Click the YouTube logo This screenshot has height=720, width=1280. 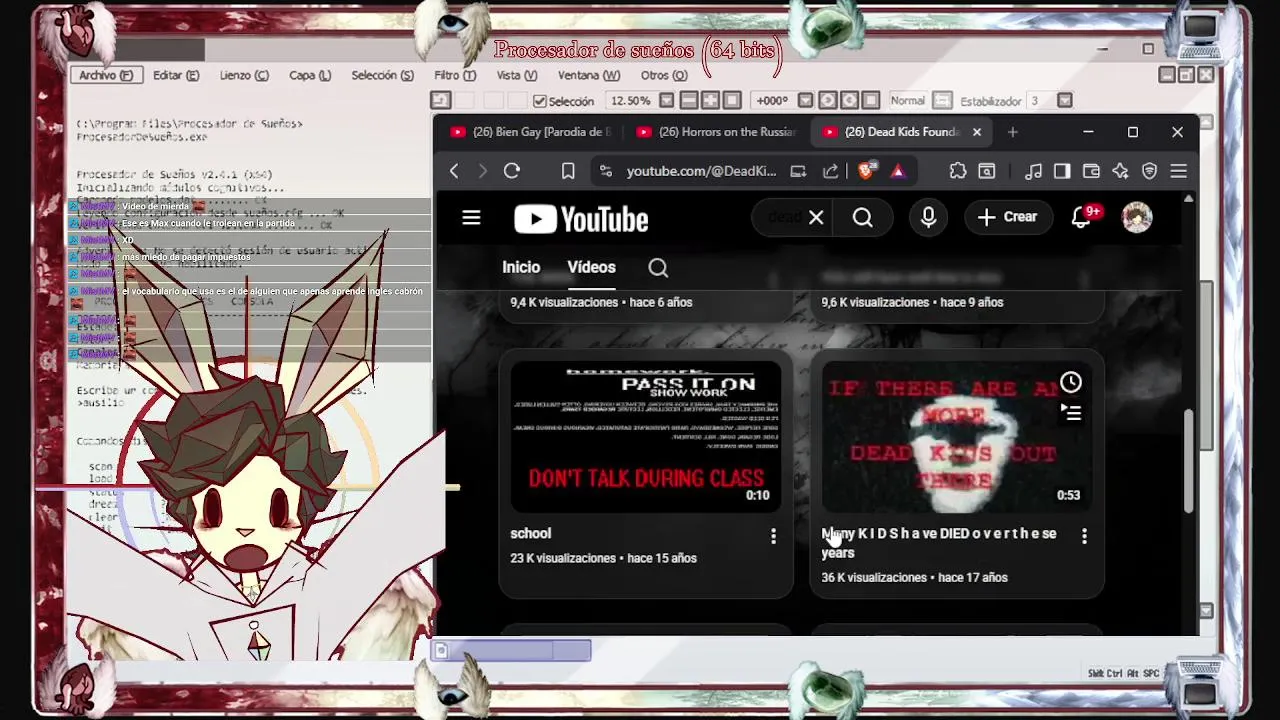(581, 219)
